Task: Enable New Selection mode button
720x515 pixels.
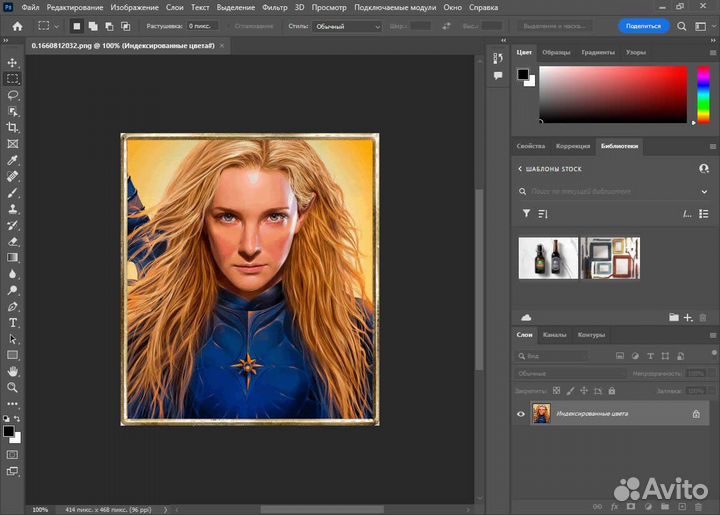Action: pos(77,26)
